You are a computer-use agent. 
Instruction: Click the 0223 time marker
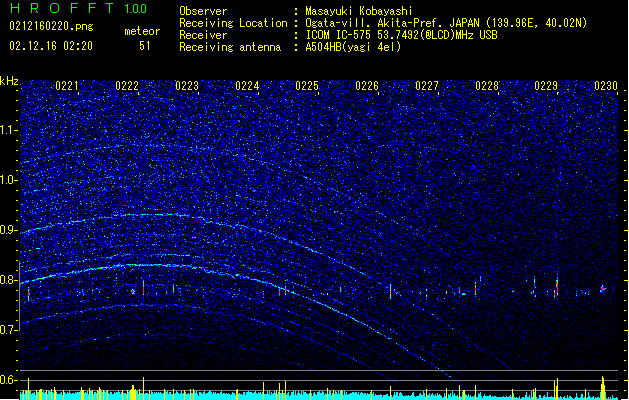tap(187, 86)
